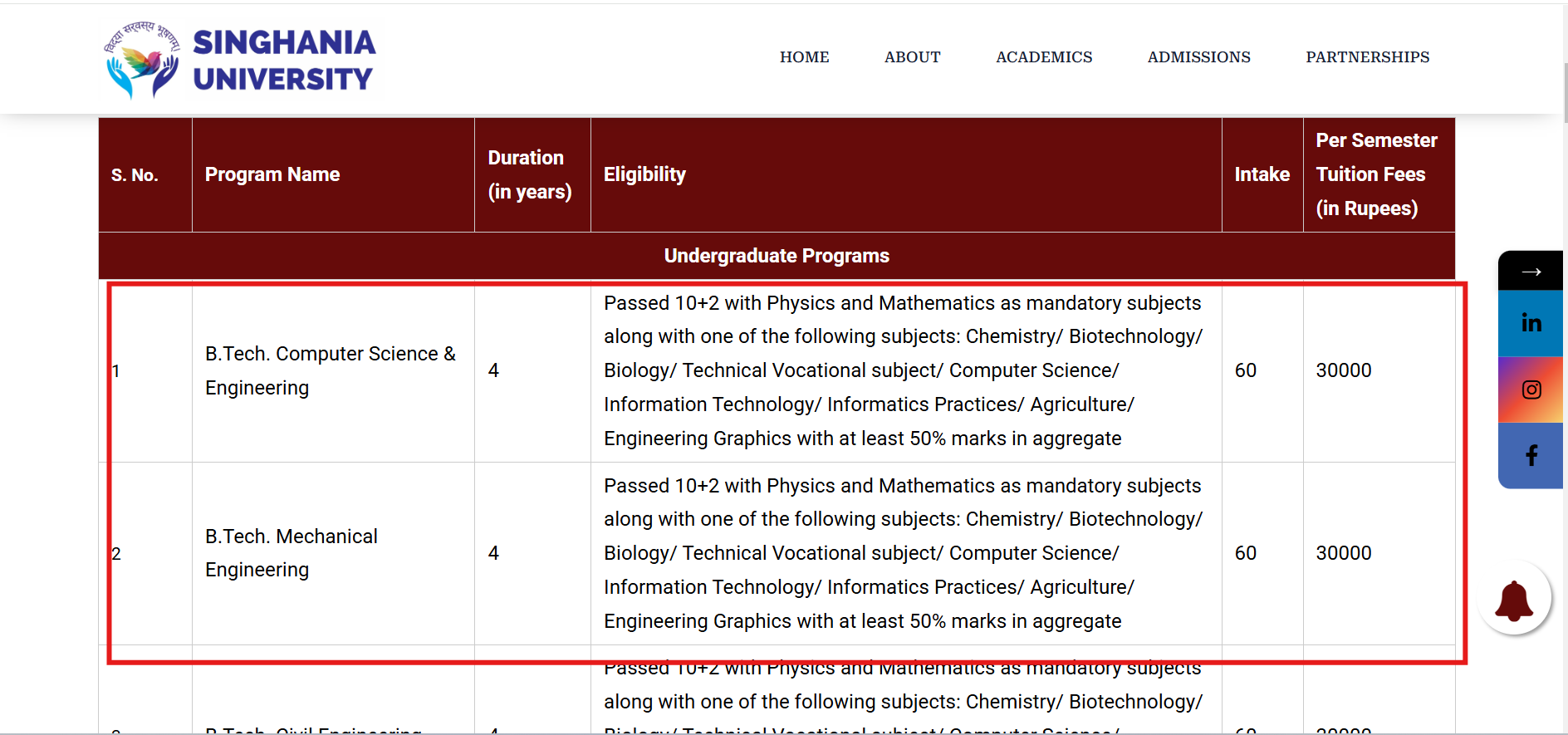This screenshot has height=735, width=1568.
Task: Click eligibility text for Mechanical Engineering row
Action: coord(904,553)
